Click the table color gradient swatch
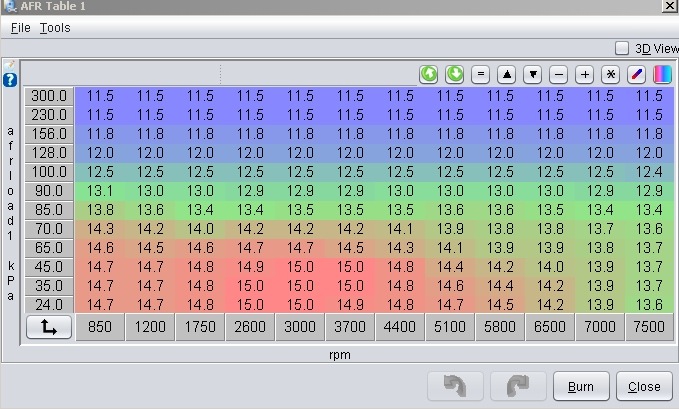The width and height of the screenshot is (679, 409). (x=662, y=74)
